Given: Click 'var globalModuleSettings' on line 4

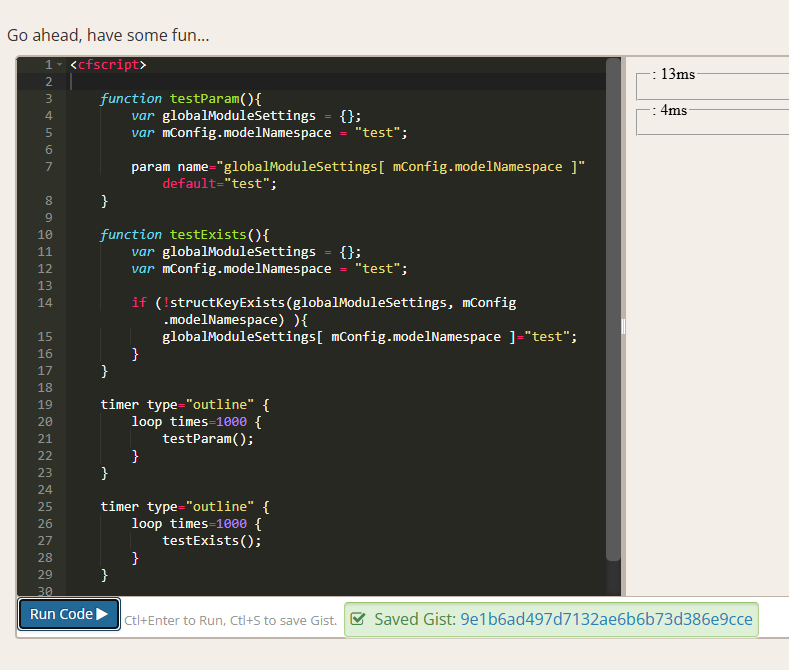Looking at the screenshot, I should click(223, 116).
